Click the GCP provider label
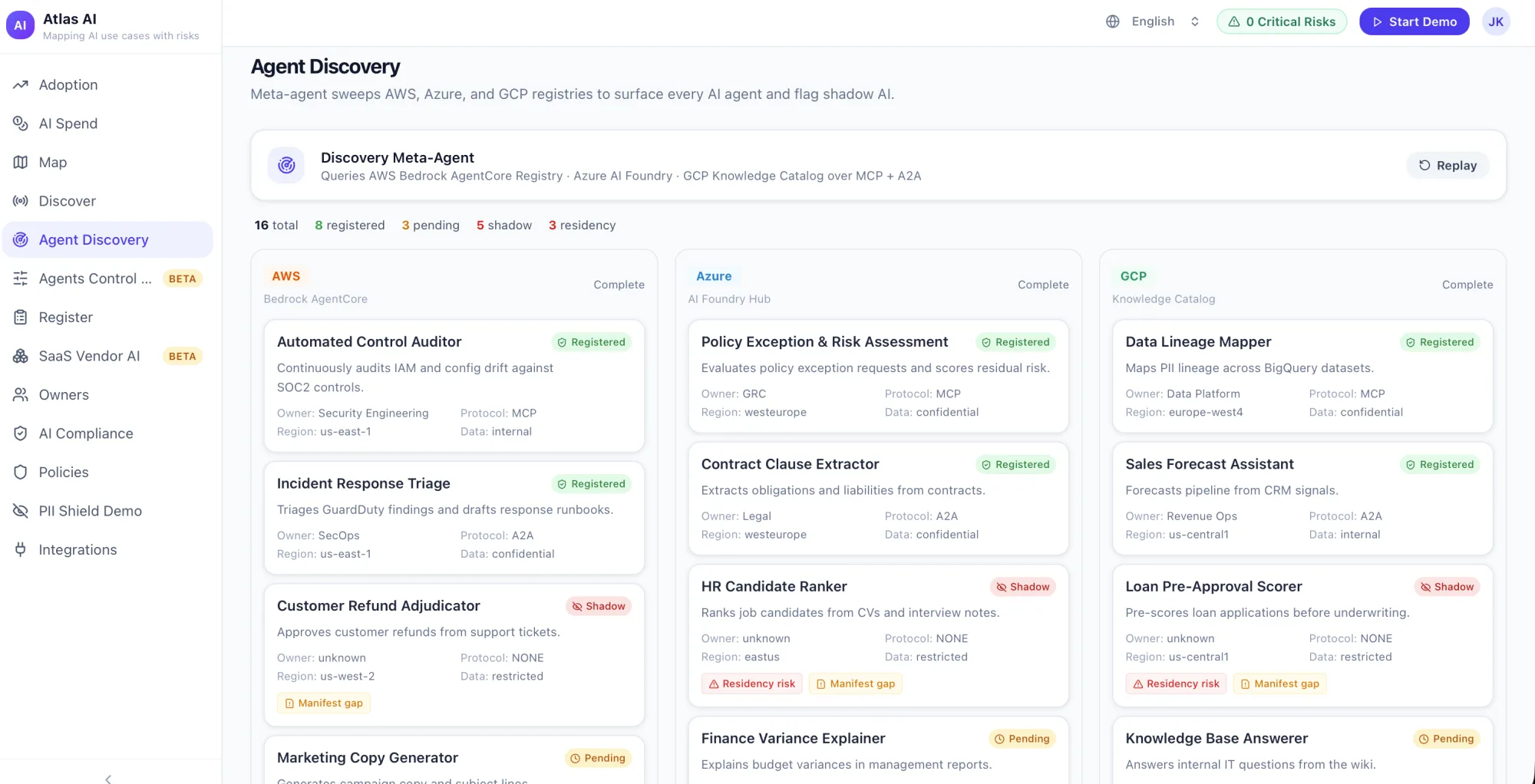Viewport: 1535px width, 784px height. pyautogui.click(x=1133, y=276)
